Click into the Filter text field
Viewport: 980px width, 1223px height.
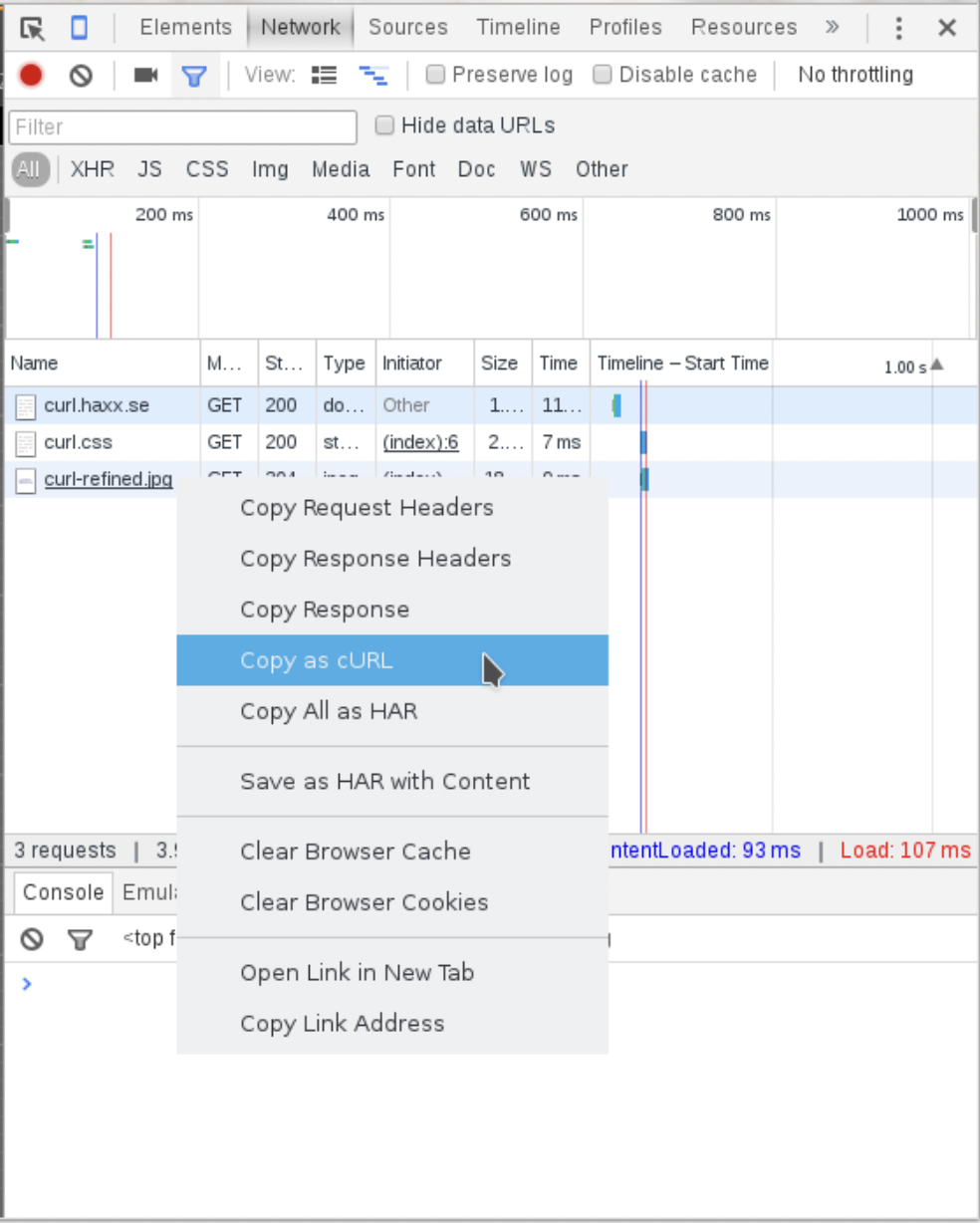182,126
